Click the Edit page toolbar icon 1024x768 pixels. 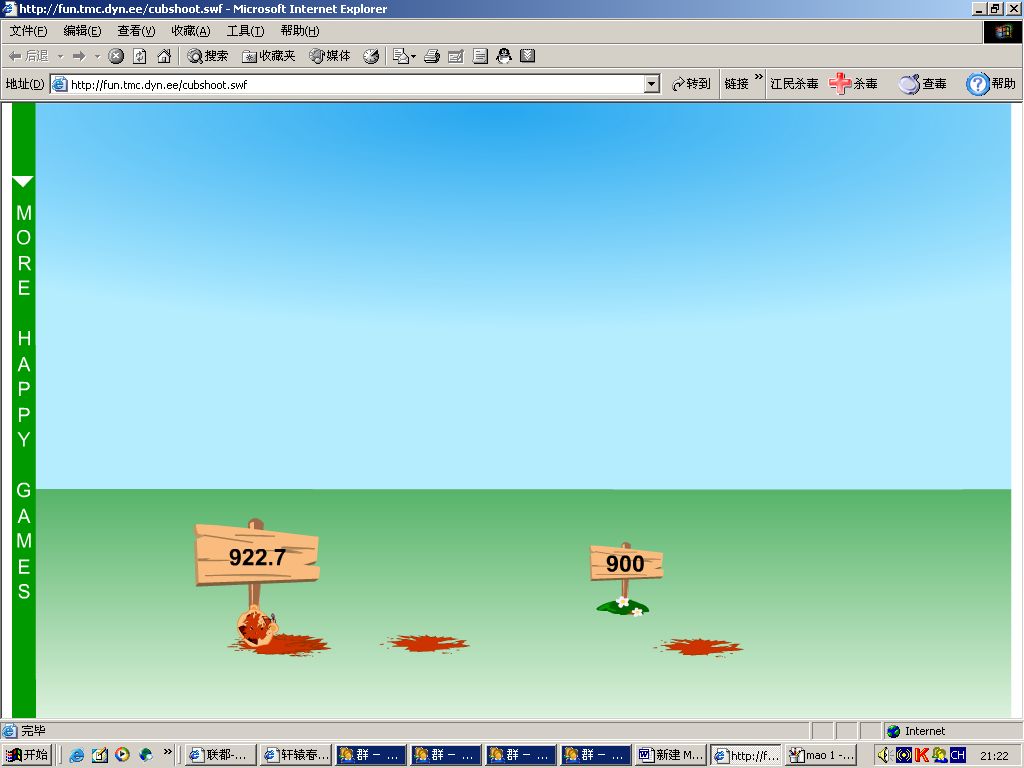tap(456, 56)
